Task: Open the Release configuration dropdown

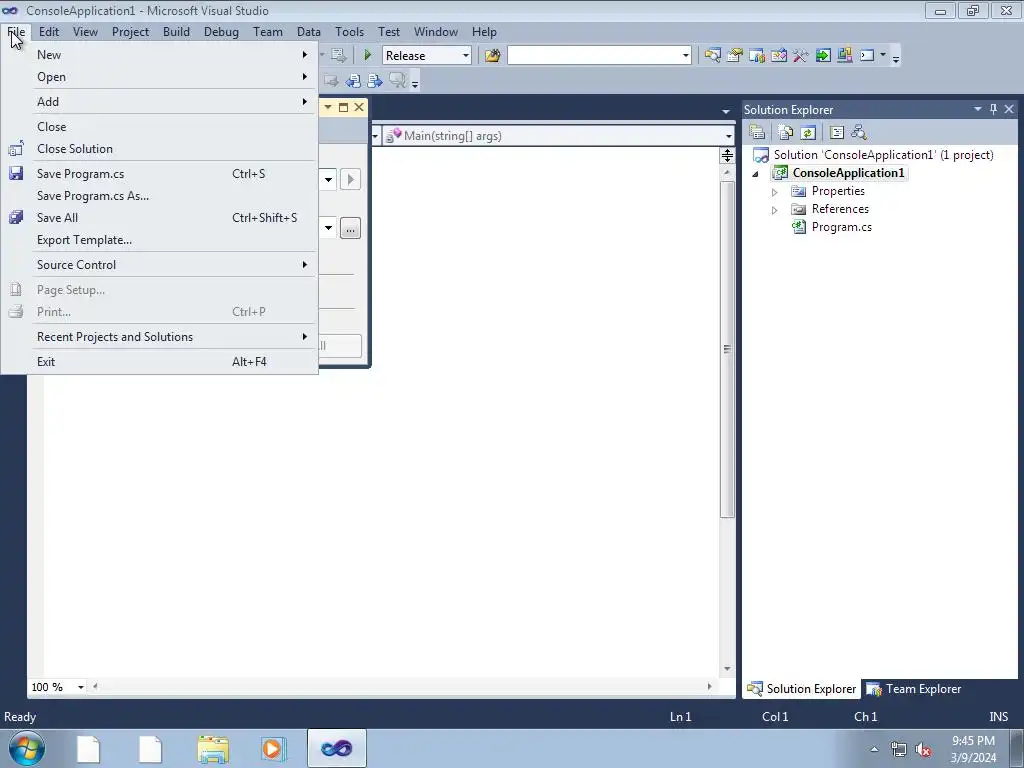Action: click(466, 56)
